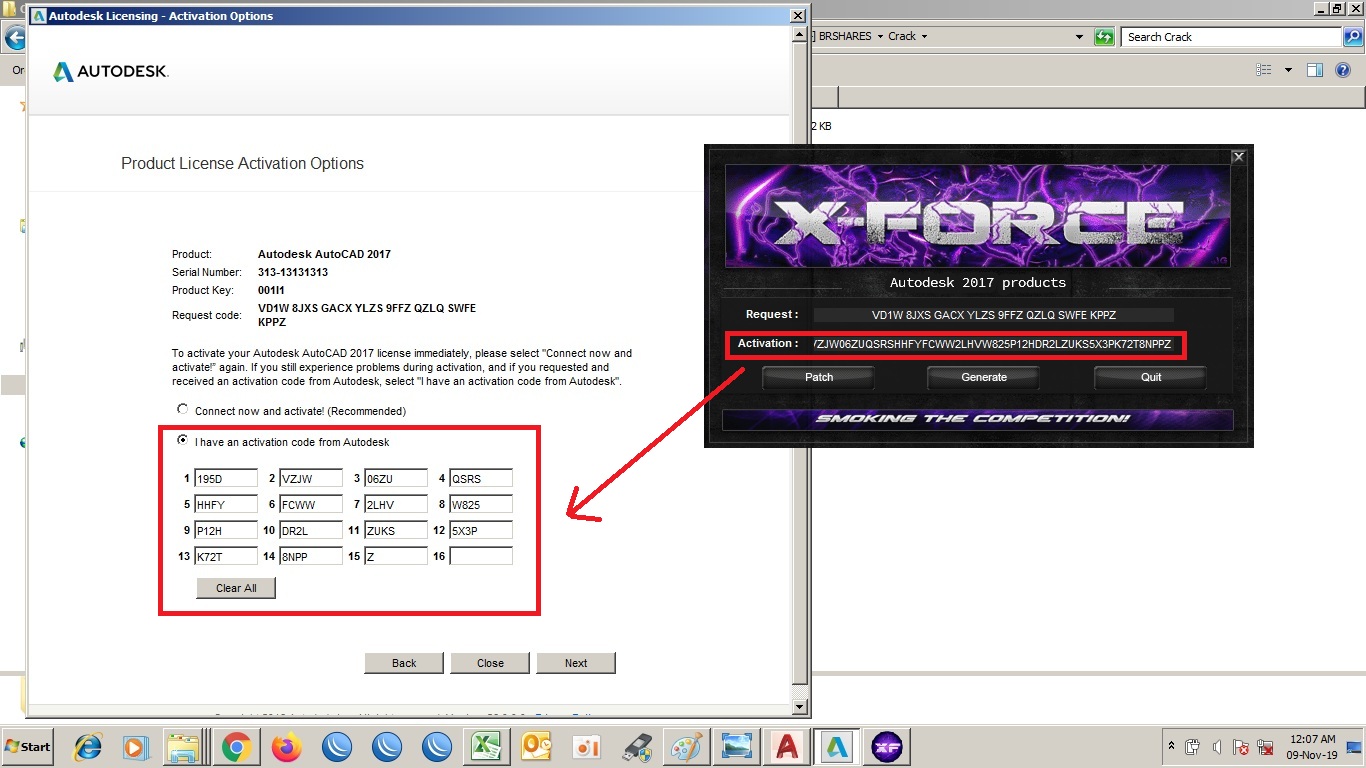The image size is (1366, 768).
Task: Open Paint from the taskbar
Action: coord(686,747)
